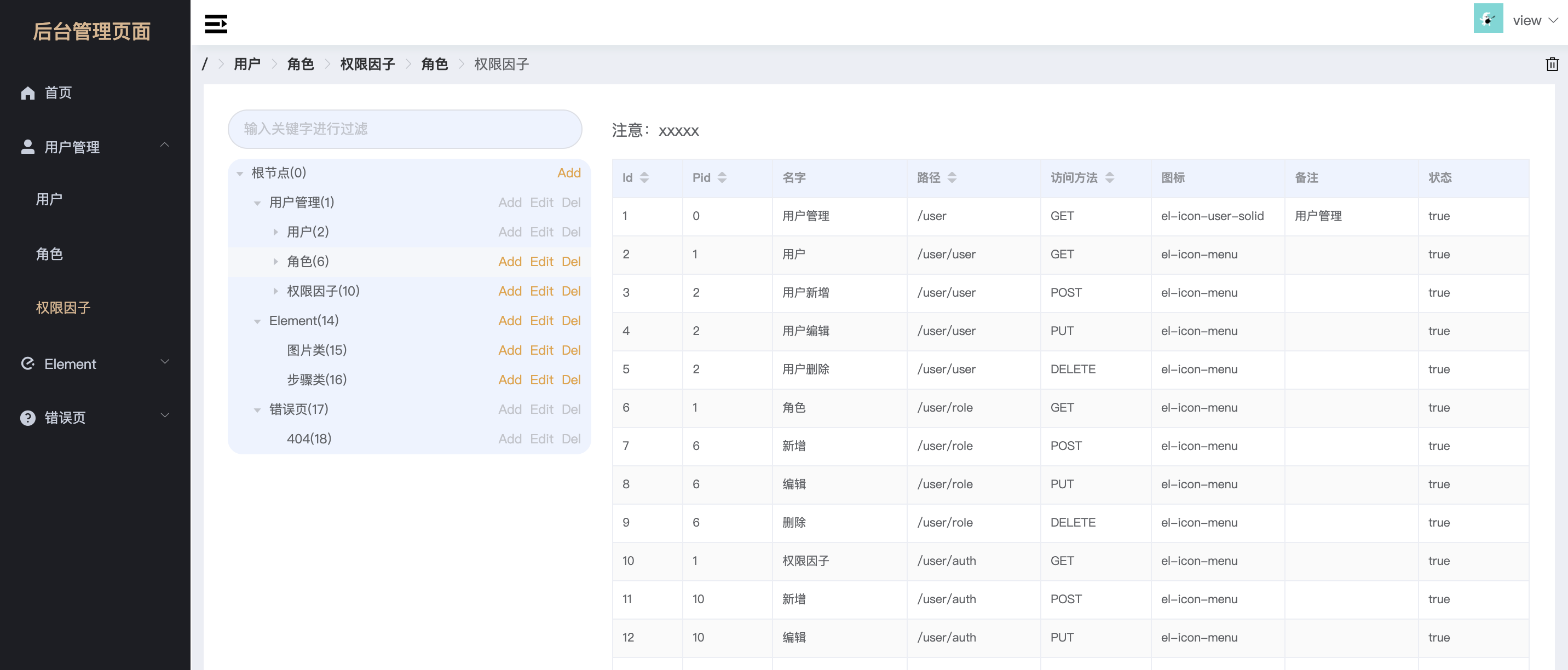Image resolution: width=1568 pixels, height=670 pixels.
Task: Expand the Element sidebar submenu
Action: click(164, 362)
